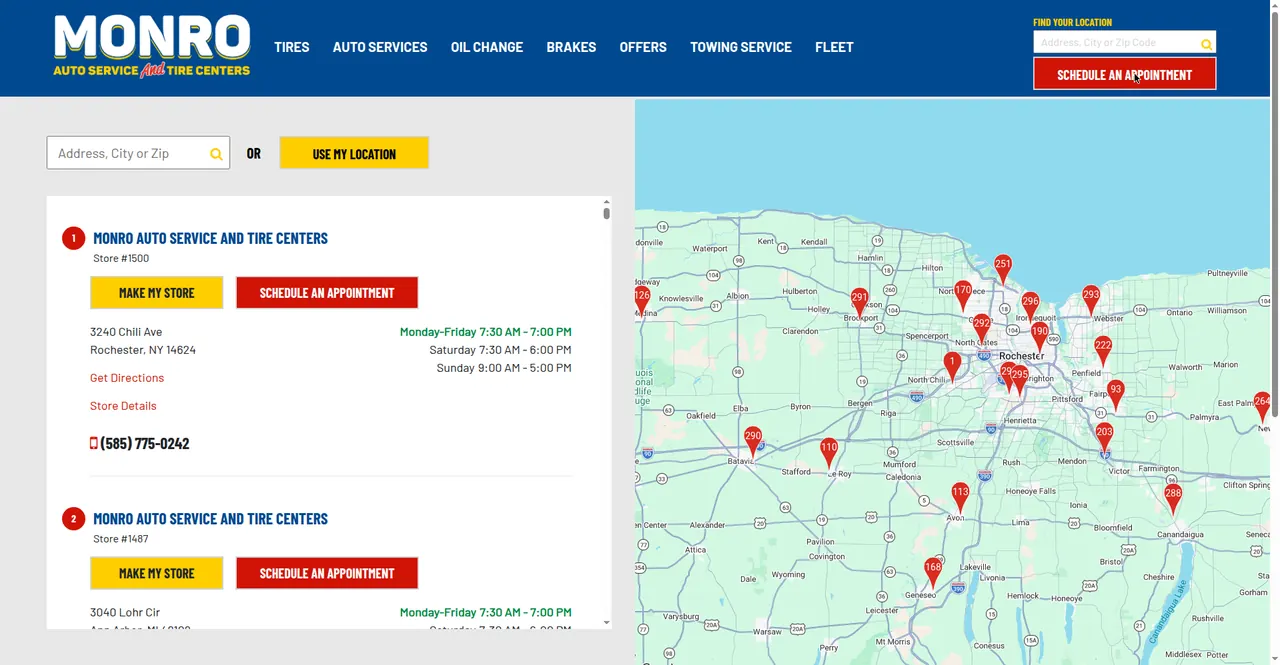Open the Towing Service page

point(741,47)
